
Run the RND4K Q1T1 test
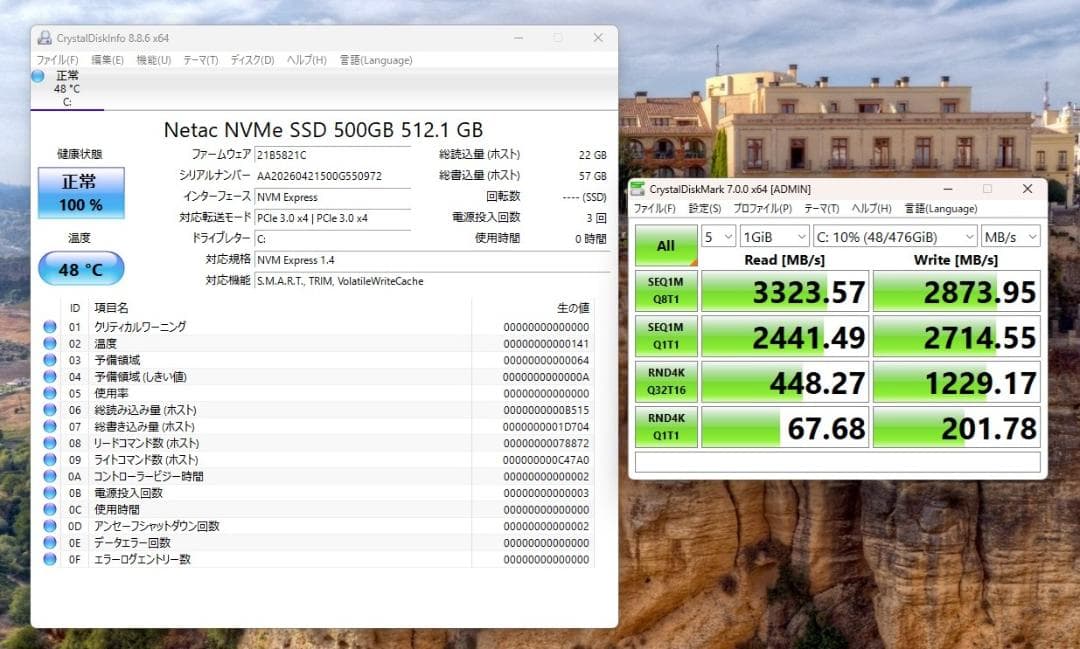pos(666,427)
